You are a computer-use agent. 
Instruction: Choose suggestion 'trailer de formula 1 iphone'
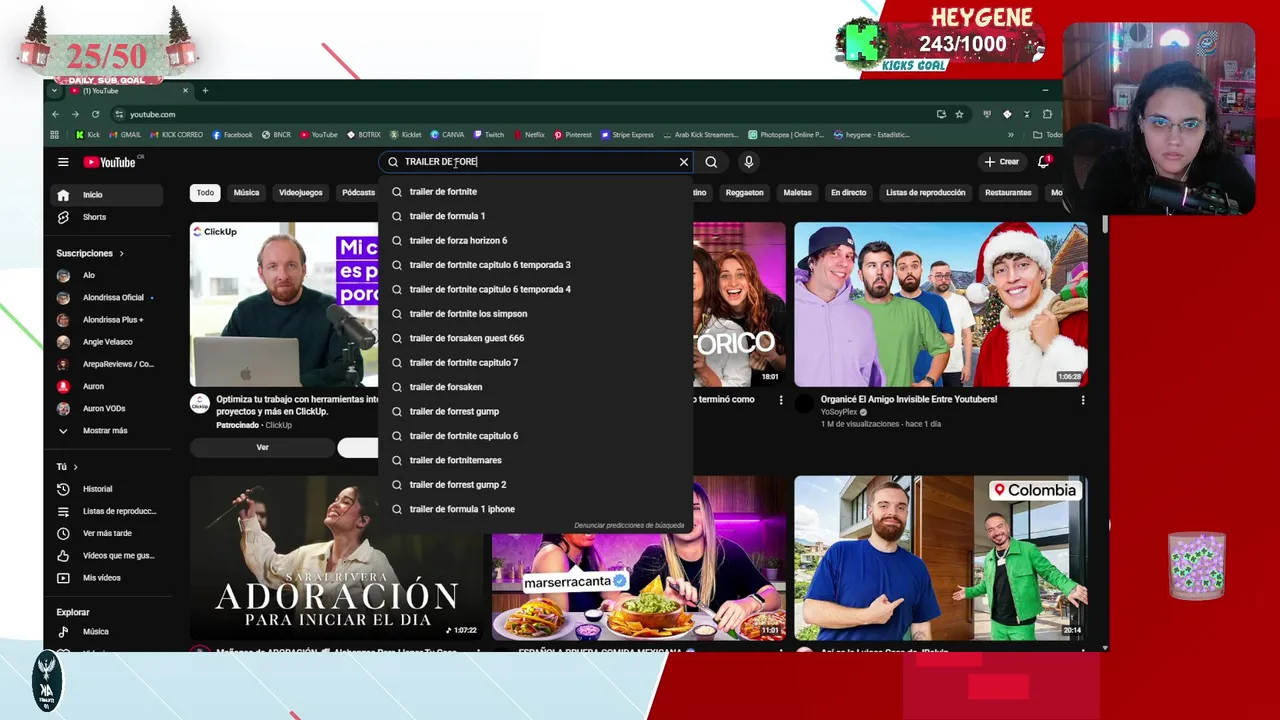[x=536, y=509]
